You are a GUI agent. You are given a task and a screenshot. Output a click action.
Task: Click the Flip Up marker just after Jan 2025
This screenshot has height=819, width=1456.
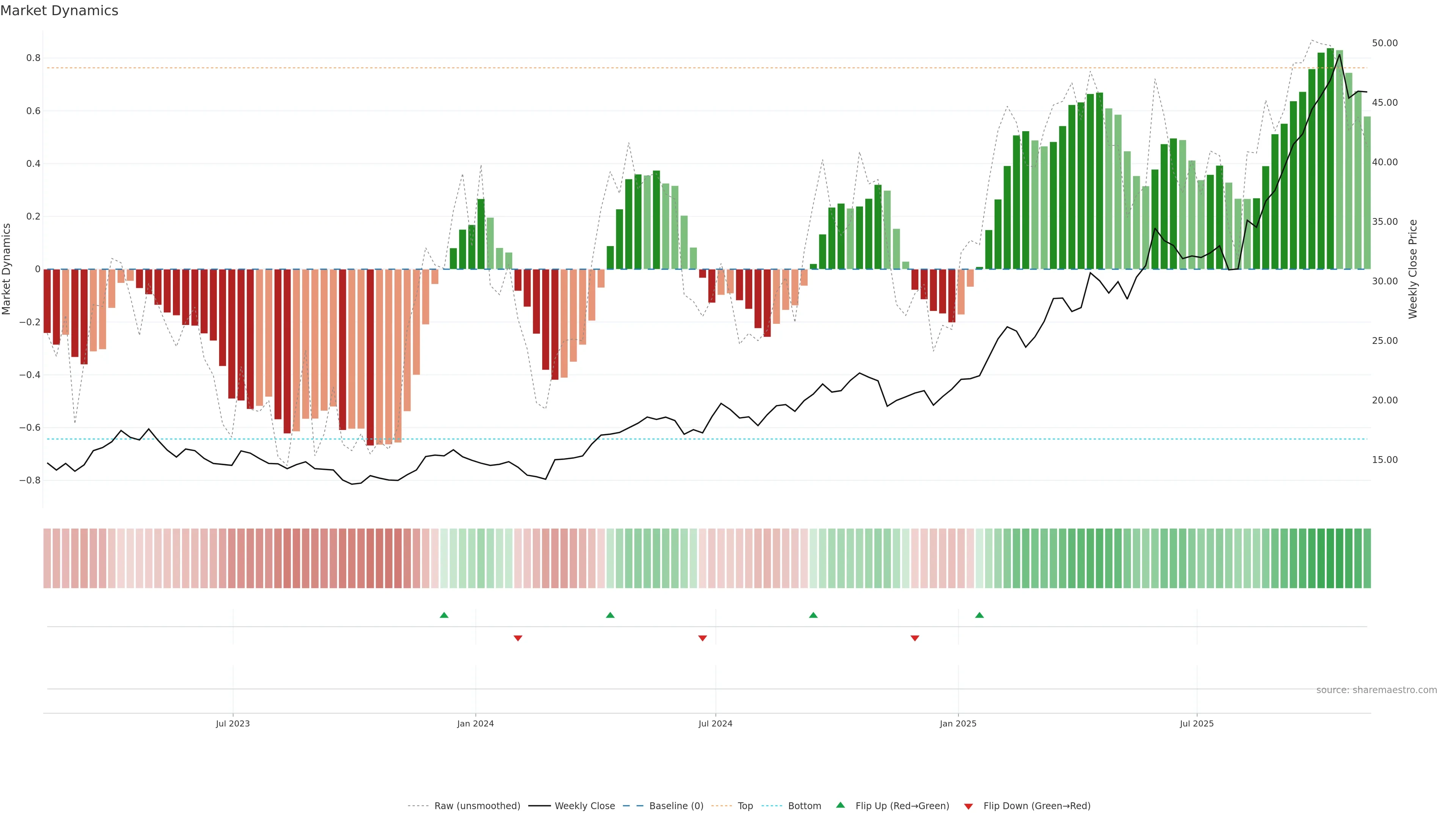[x=979, y=615]
